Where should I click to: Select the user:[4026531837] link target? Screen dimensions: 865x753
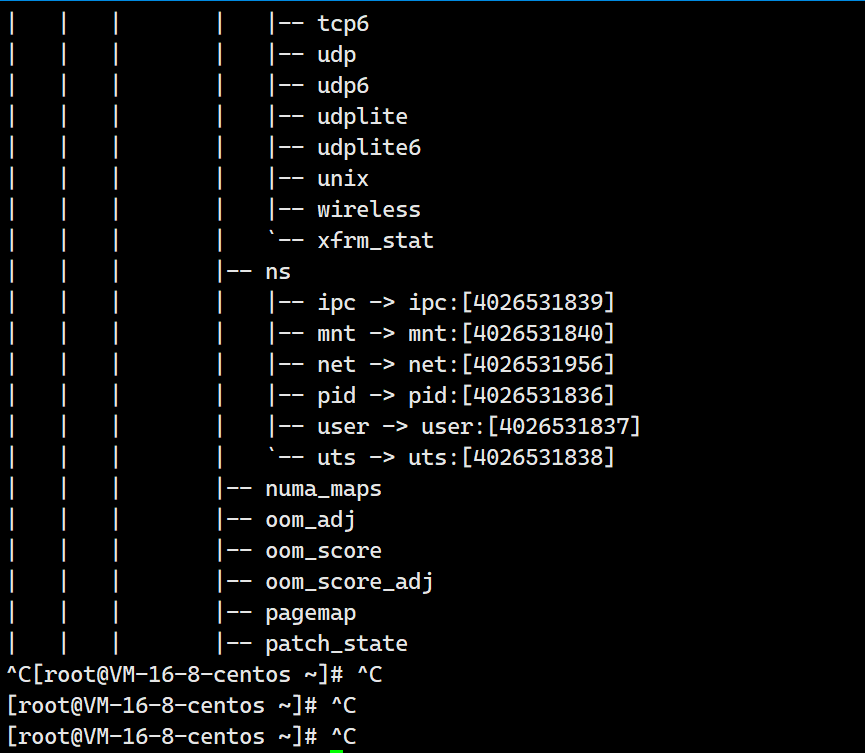530,426
